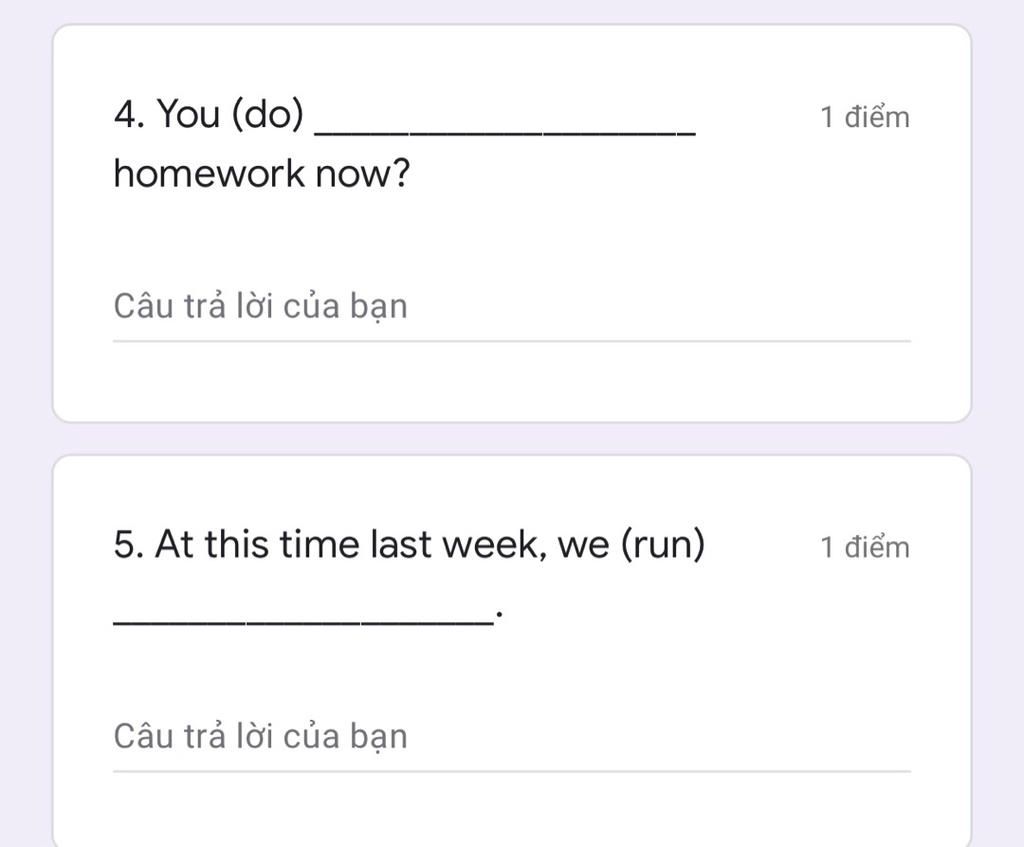Screen dimensions: 1024x847
Task: Click the "4. You (do)" question text
Action: [x=209, y=114]
